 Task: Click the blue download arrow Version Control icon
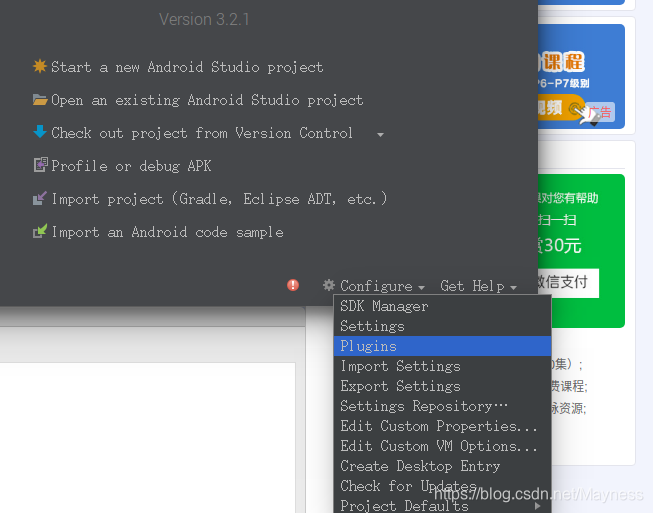(x=40, y=132)
